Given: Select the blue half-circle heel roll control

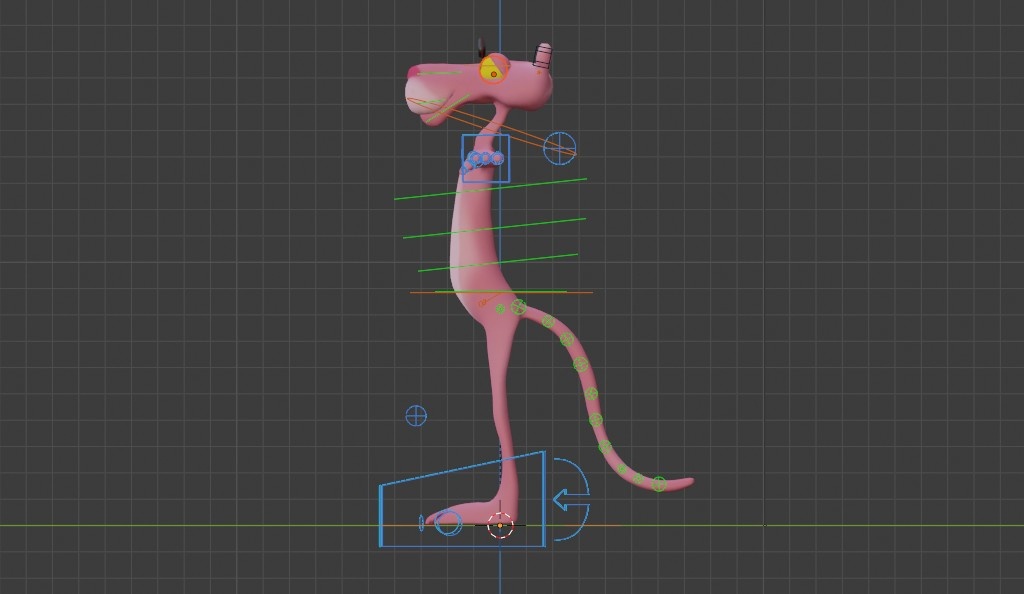Looking at the screenshot, I should [x=572, y=499].
